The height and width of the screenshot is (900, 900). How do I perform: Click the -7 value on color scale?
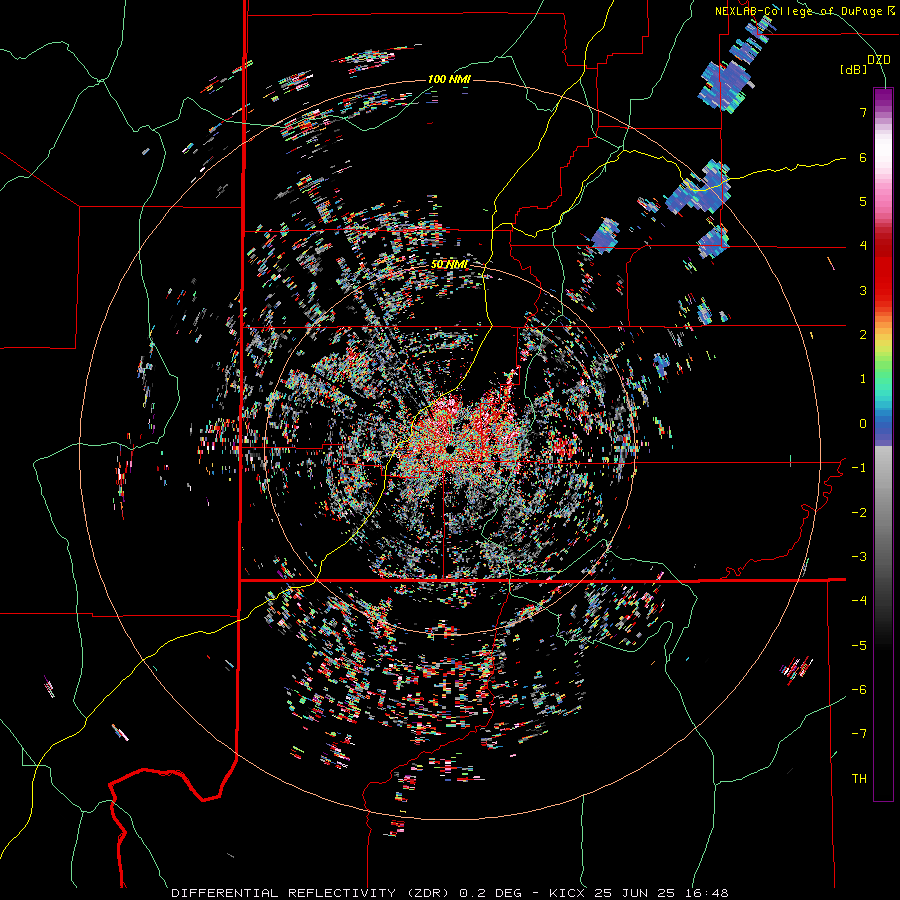click(x=859, y=734)
